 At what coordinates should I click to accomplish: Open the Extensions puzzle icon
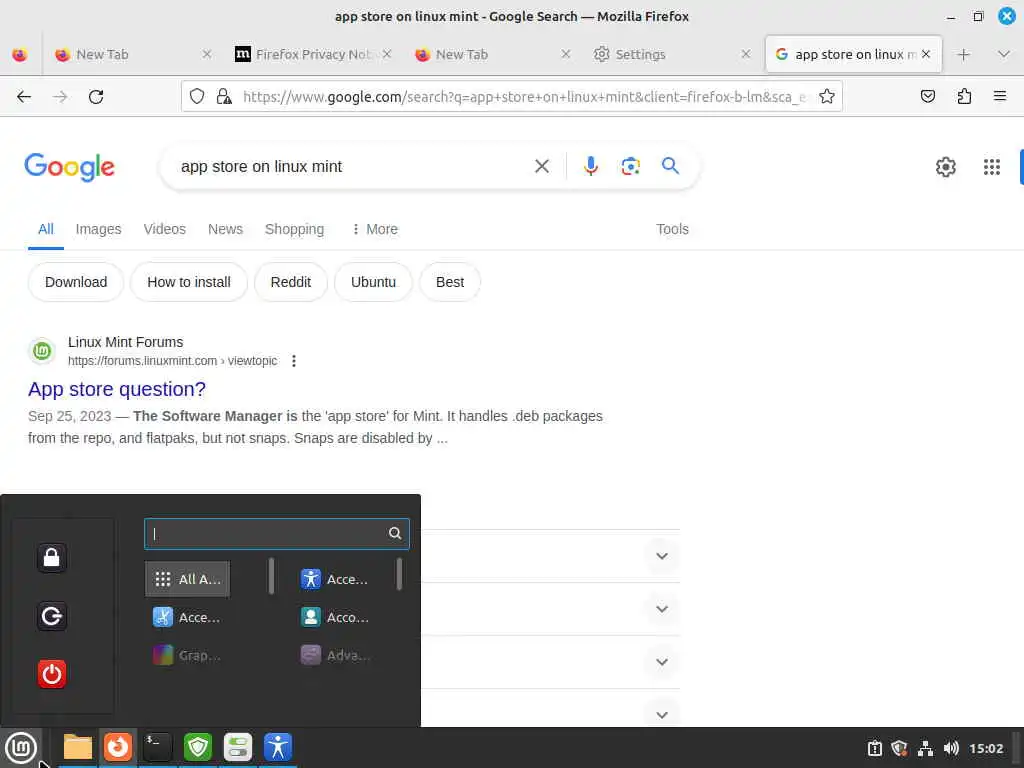(x=964, y=97)
